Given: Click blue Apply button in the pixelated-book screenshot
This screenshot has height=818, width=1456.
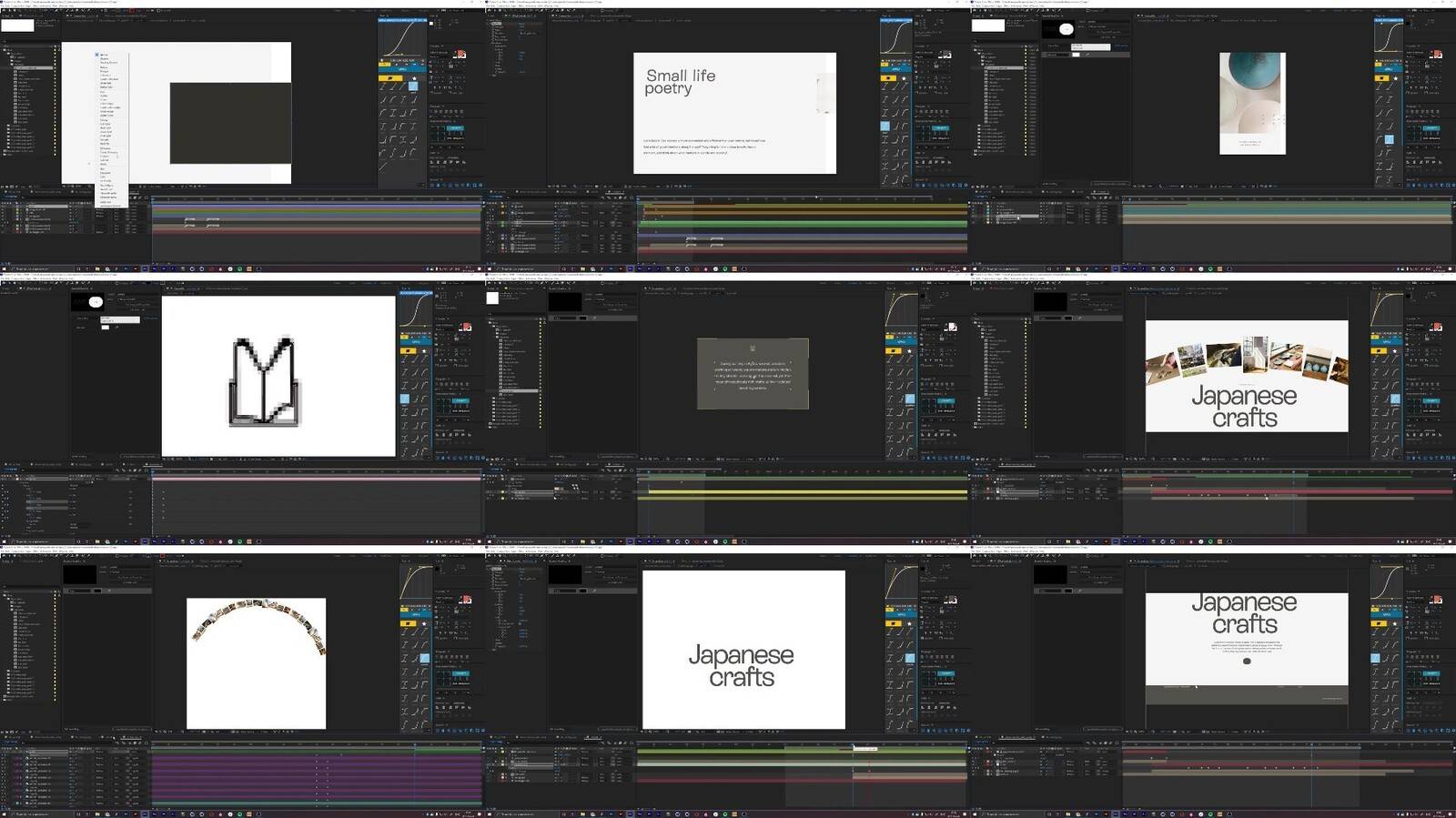Looking at the screenshot, I should [x=417, y=341].
